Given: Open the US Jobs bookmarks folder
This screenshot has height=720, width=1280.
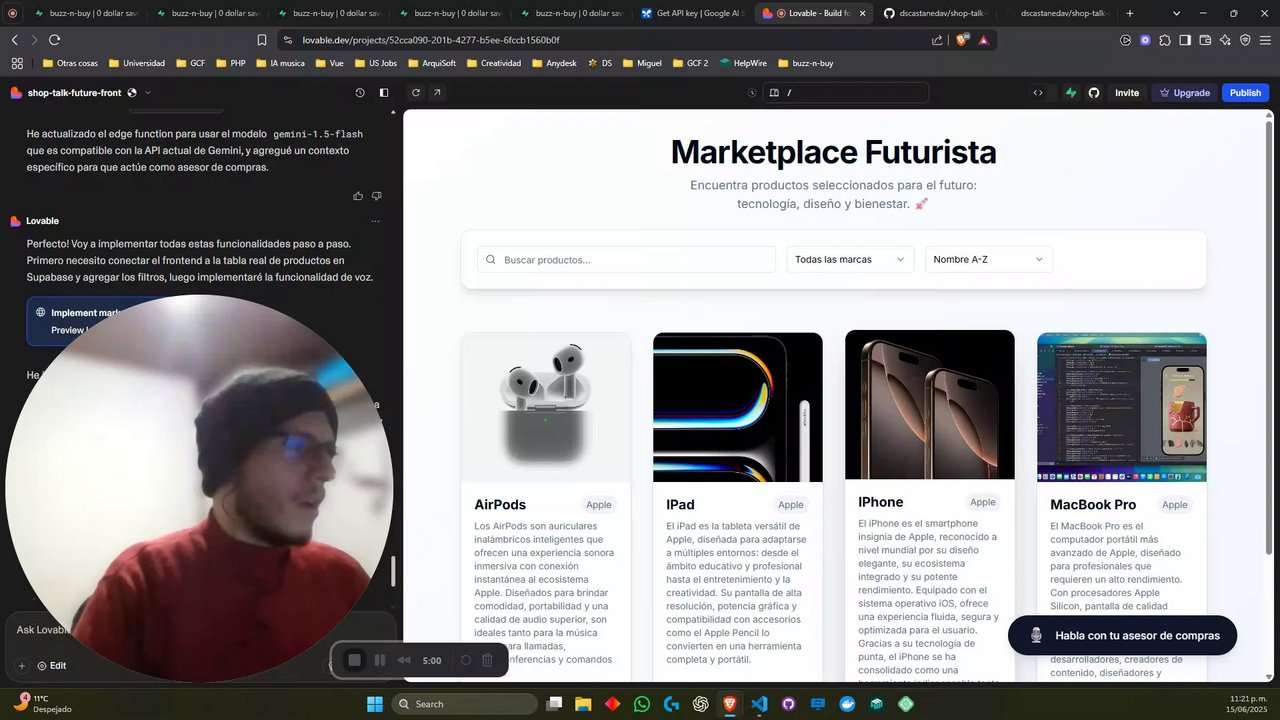Looking at the screenshot, I should 375,63.
